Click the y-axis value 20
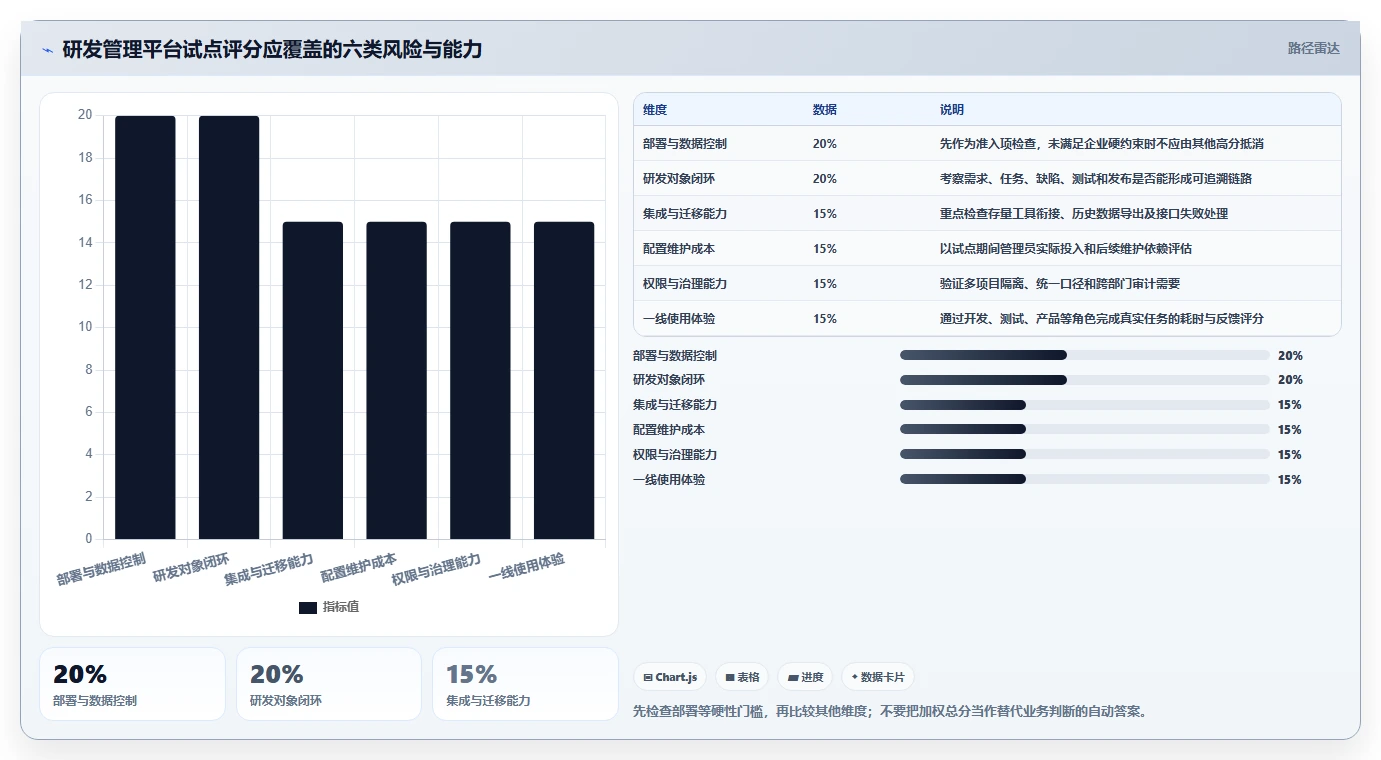The height and width of the screenshot is (760, 1381). pos(85,115)
